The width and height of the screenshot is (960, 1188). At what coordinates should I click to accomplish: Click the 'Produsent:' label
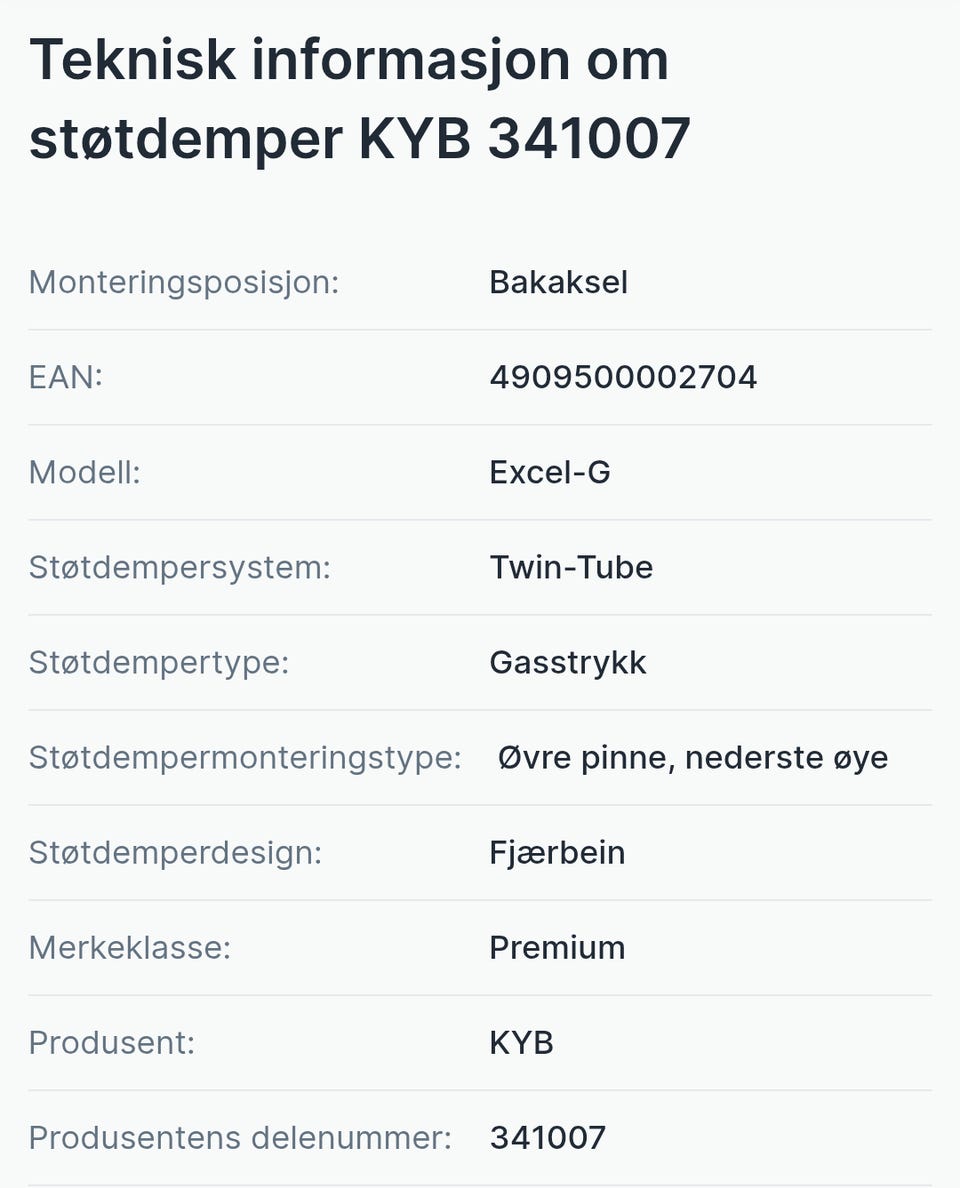[112, 1042]
